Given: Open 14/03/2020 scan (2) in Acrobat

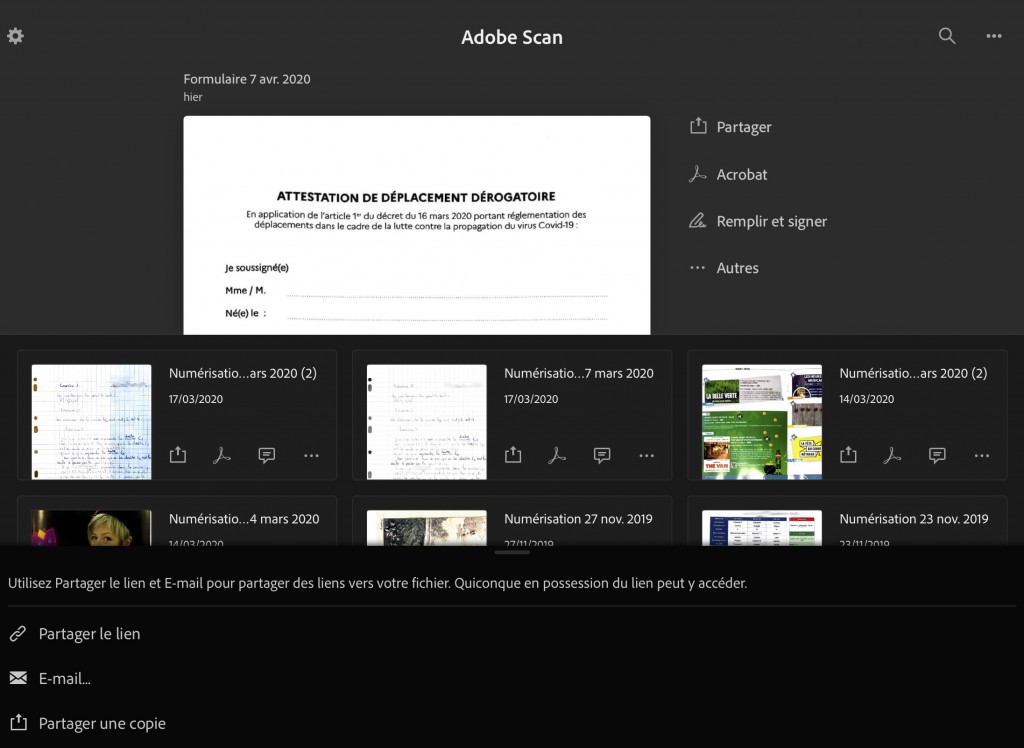Looking at the screenshot, I should [893, 455].
